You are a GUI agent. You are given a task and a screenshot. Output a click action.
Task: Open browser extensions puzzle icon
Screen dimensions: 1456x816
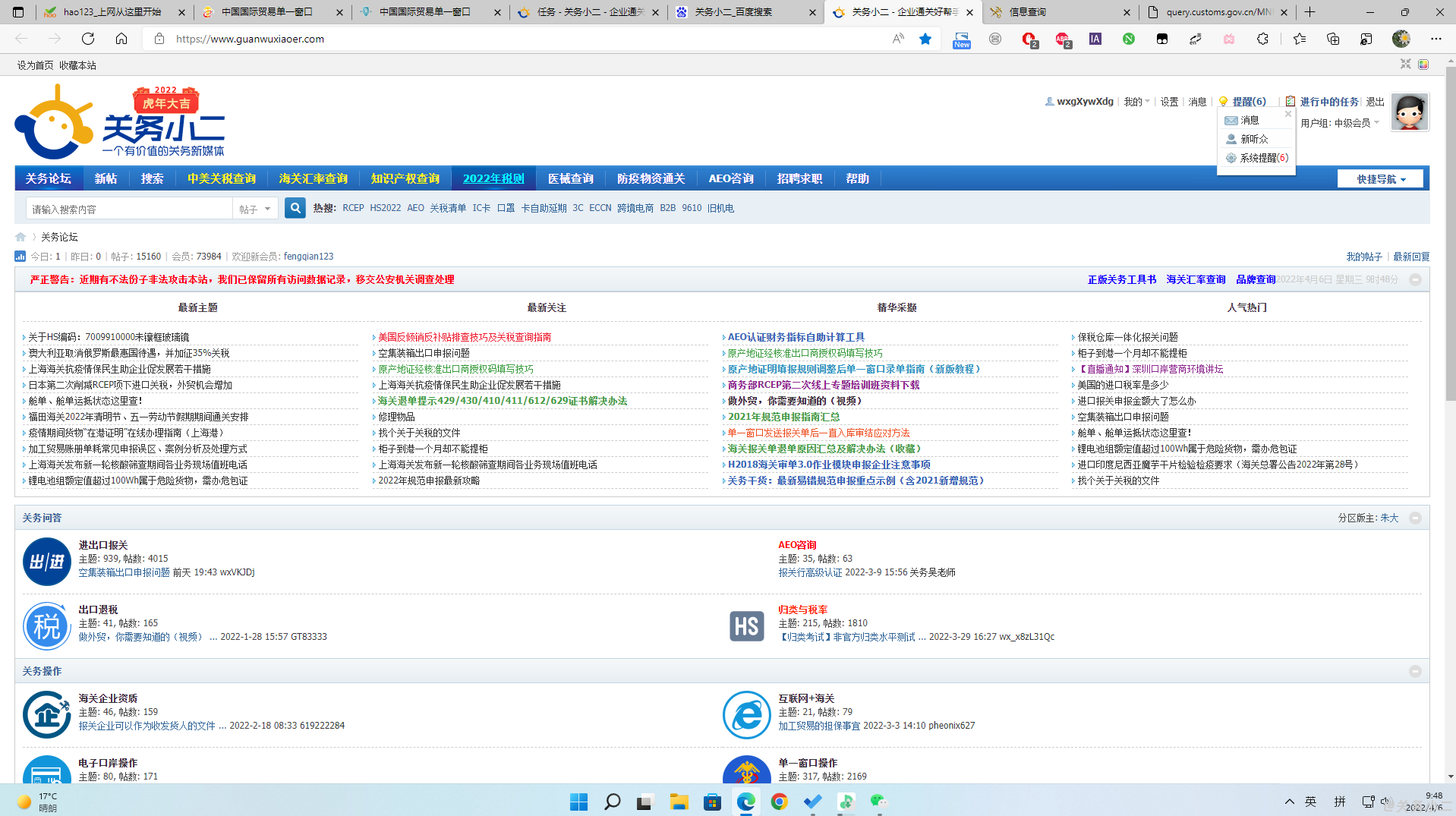coord(1262,39)
